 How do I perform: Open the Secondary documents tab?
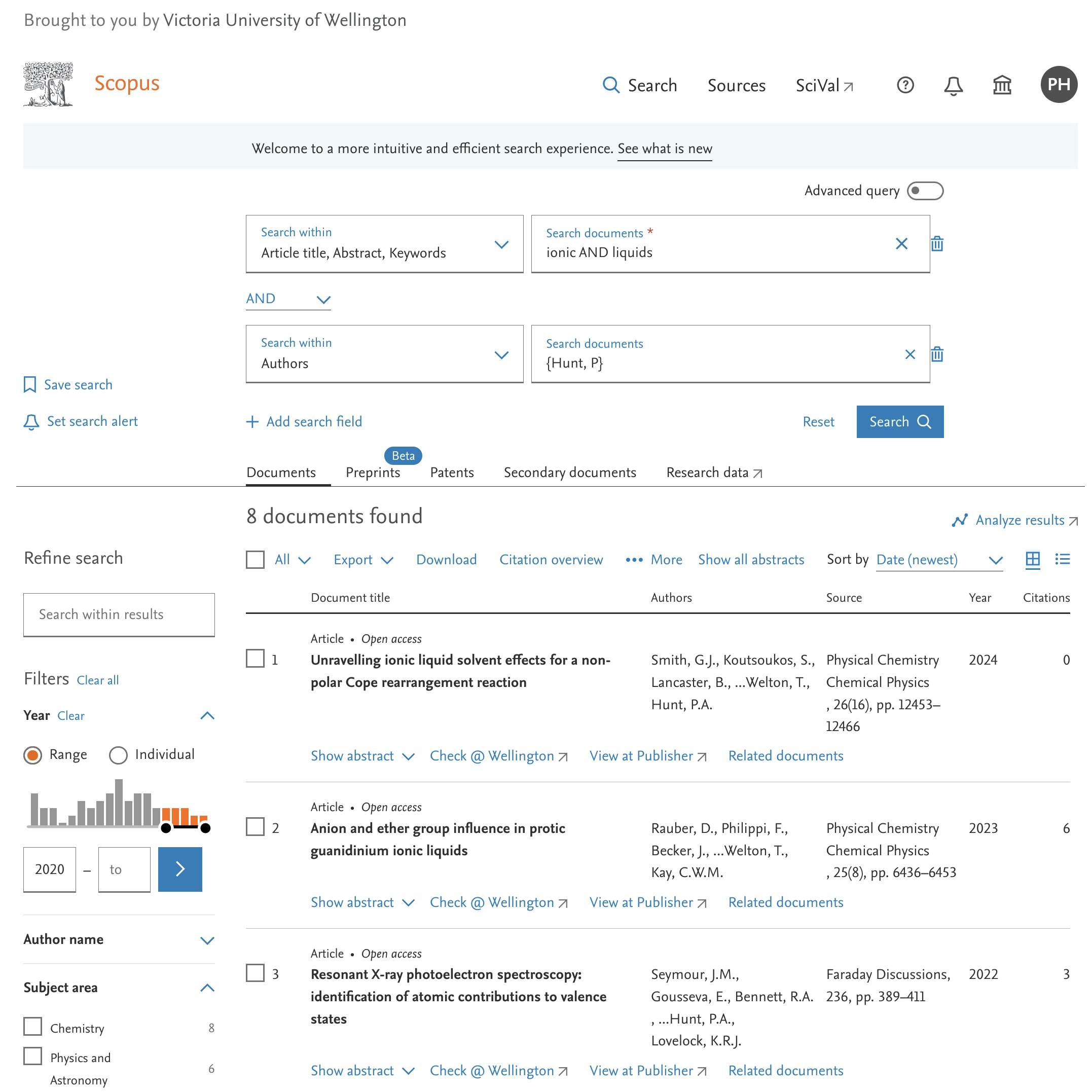(x=570, y=472)
